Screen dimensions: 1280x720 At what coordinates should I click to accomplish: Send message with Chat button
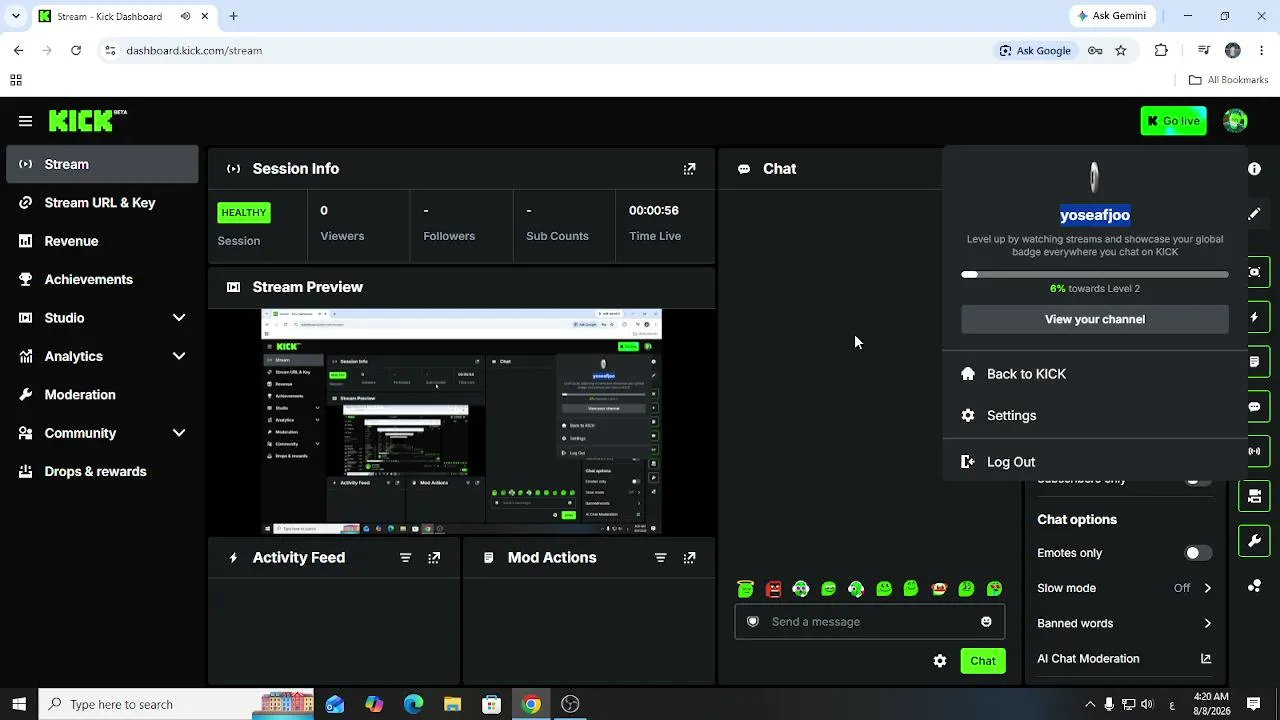click(983, 661)
